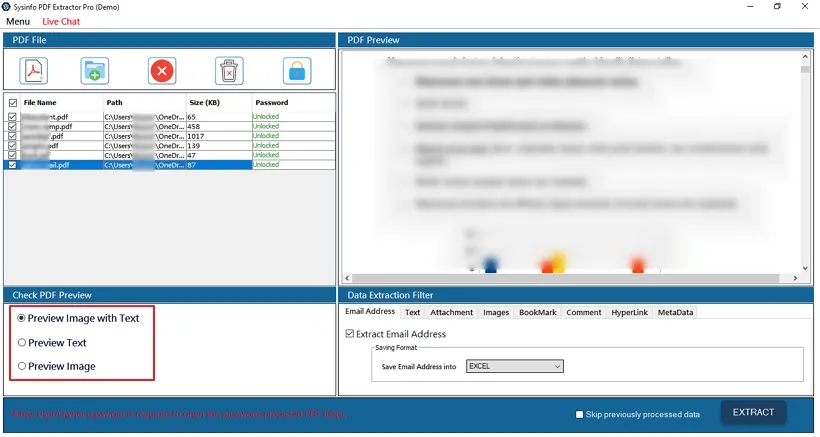Click preview vertical scrollbar up arrow
Image resolution: width=820 pixels, height=437 pixels.
[x=805, y=56]
